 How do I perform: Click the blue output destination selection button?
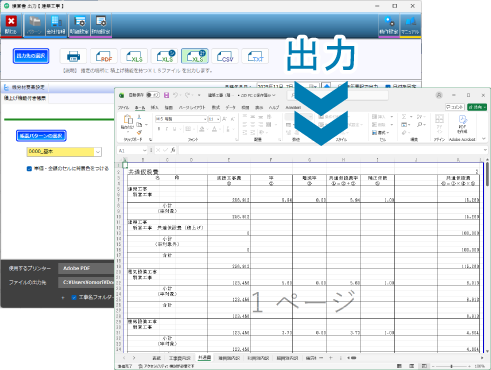(x=31, y=56)
